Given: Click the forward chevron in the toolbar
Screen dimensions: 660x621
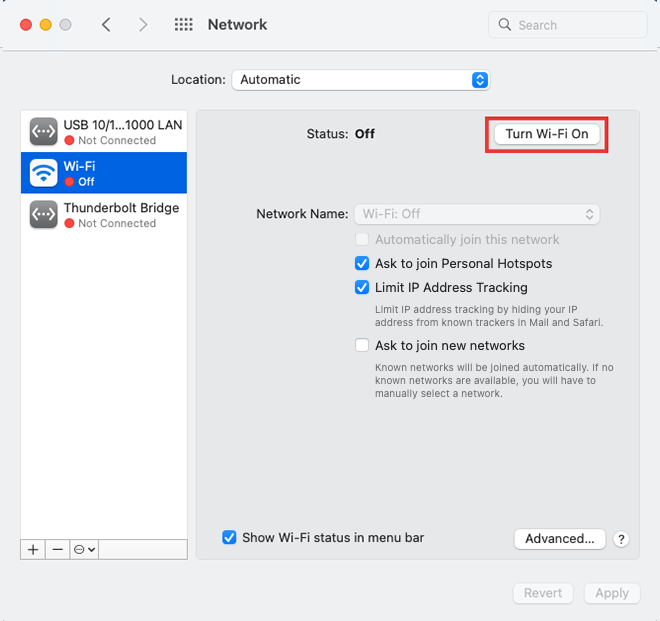Looking at the screenshot, I should pyautogui.click(x=143, y=25).
